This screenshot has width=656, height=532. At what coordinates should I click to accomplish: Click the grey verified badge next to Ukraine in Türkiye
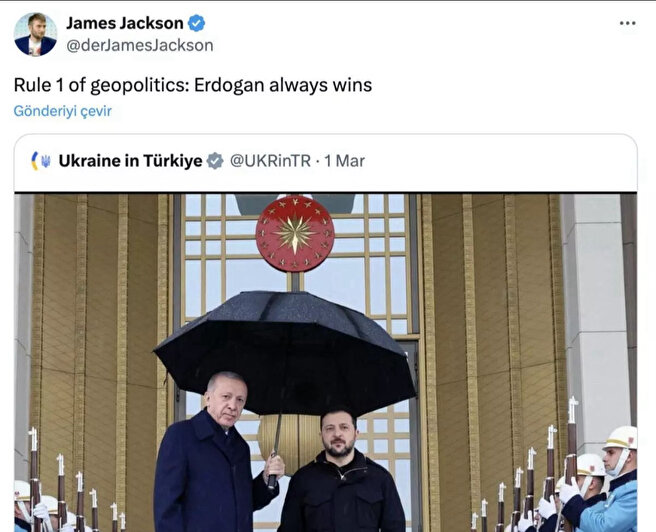tap(215, 161)
